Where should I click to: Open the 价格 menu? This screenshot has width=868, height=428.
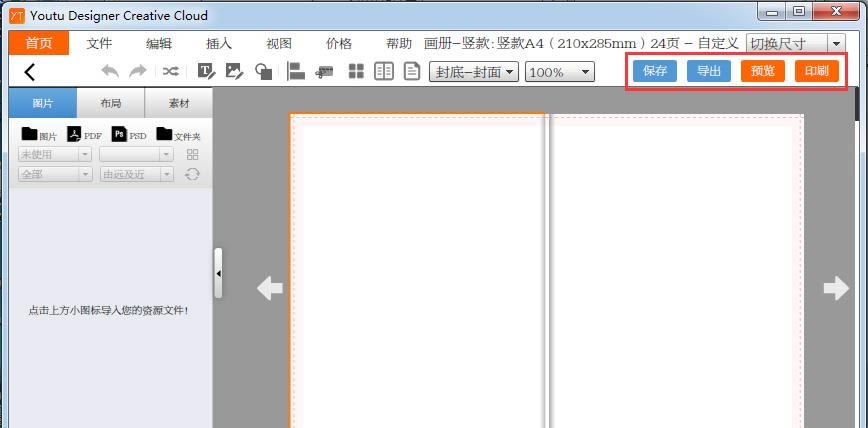tap(339, 44)
